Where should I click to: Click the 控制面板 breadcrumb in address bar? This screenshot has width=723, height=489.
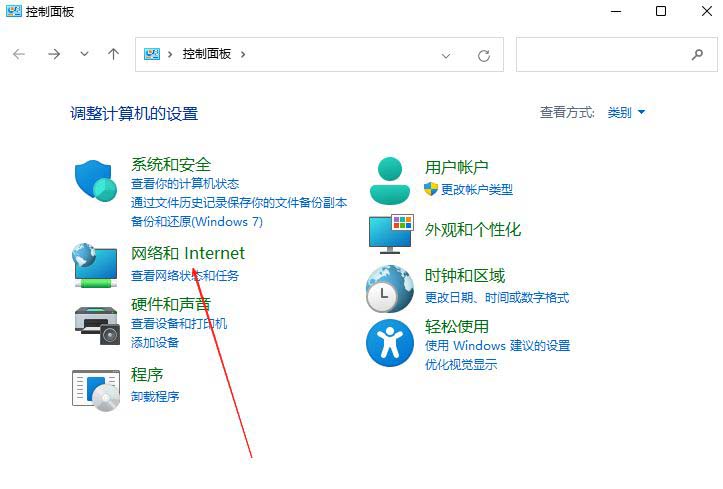point(206,54)
